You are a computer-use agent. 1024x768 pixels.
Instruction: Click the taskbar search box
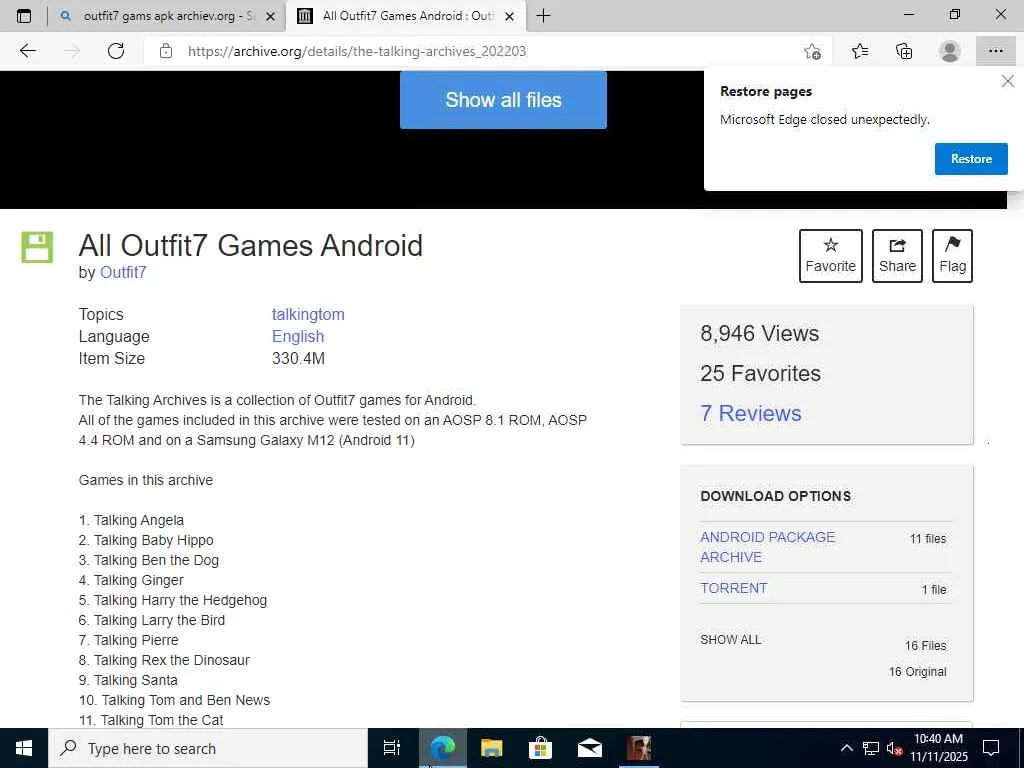208,748
